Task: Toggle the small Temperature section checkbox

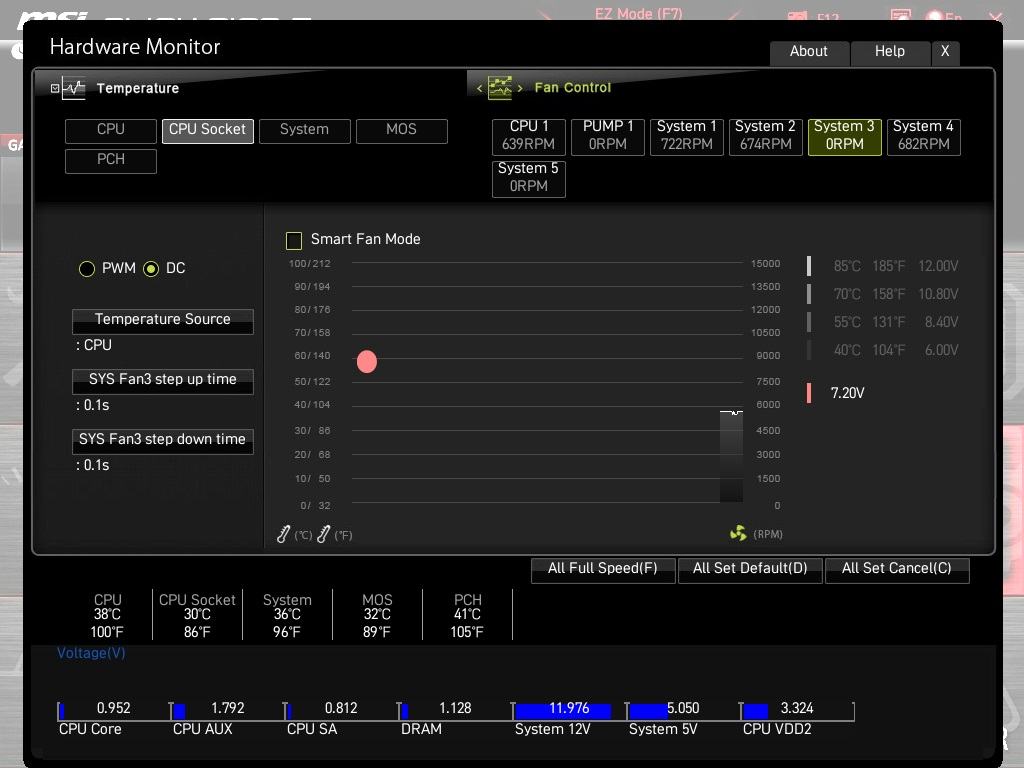Action: point(55,88)
